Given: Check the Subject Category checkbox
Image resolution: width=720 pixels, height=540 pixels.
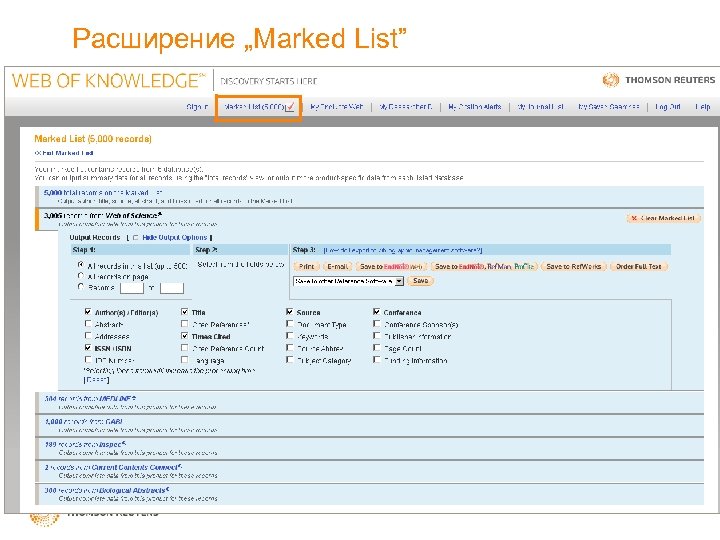Looking at the screenshot, I should pos(290,360).
